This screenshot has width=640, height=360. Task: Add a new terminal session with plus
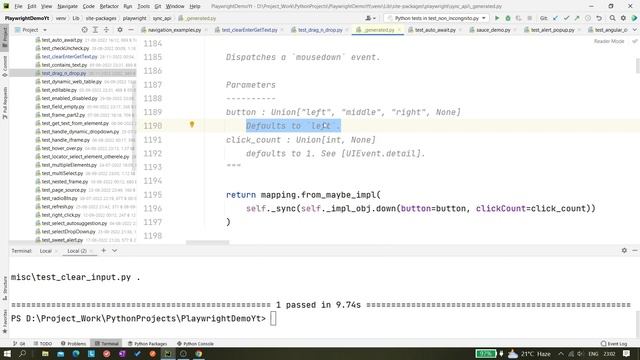tap(104, 251)
